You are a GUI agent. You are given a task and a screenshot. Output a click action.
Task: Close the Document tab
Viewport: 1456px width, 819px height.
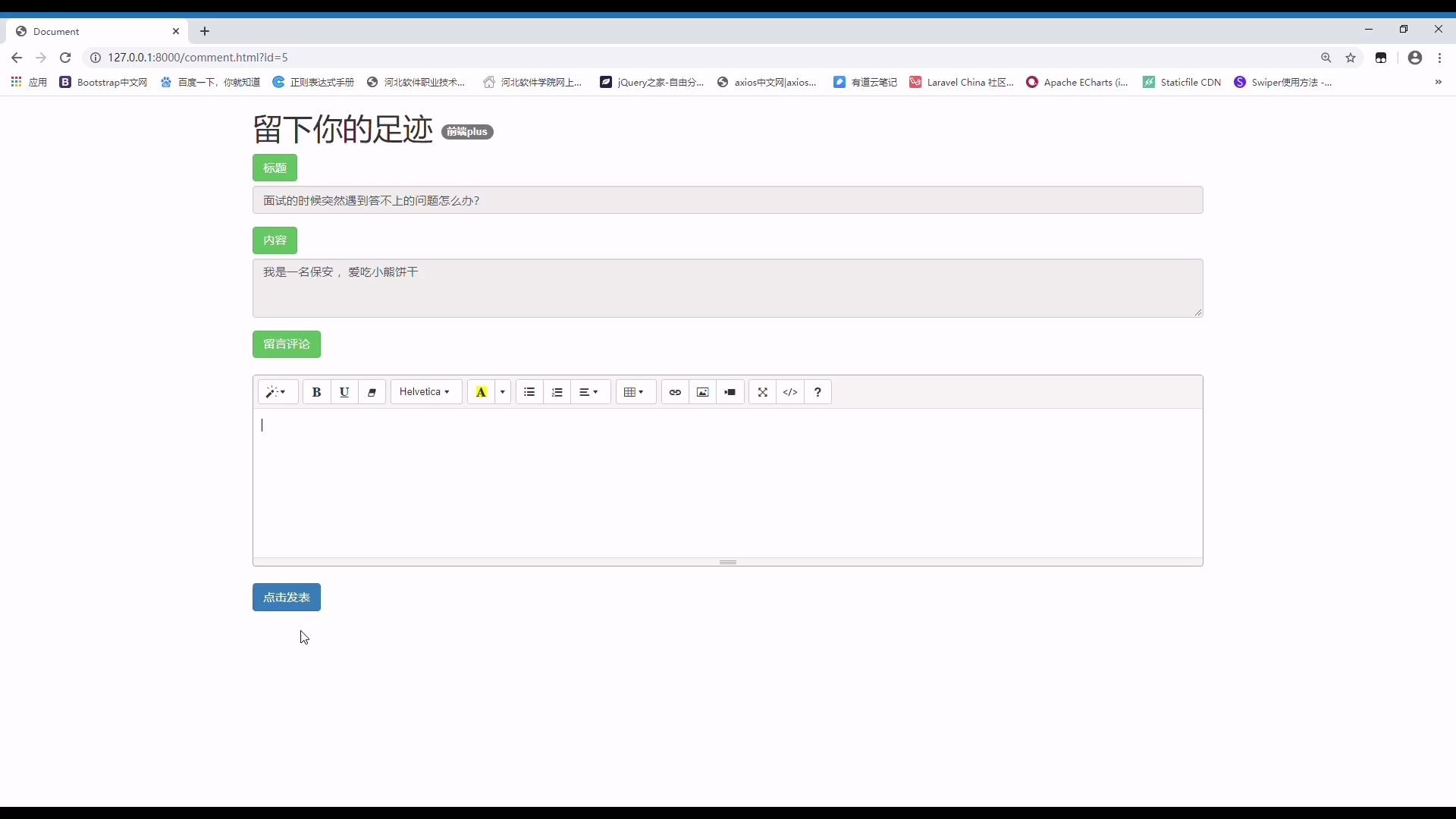pyautogui.click(x=176, y=31)
